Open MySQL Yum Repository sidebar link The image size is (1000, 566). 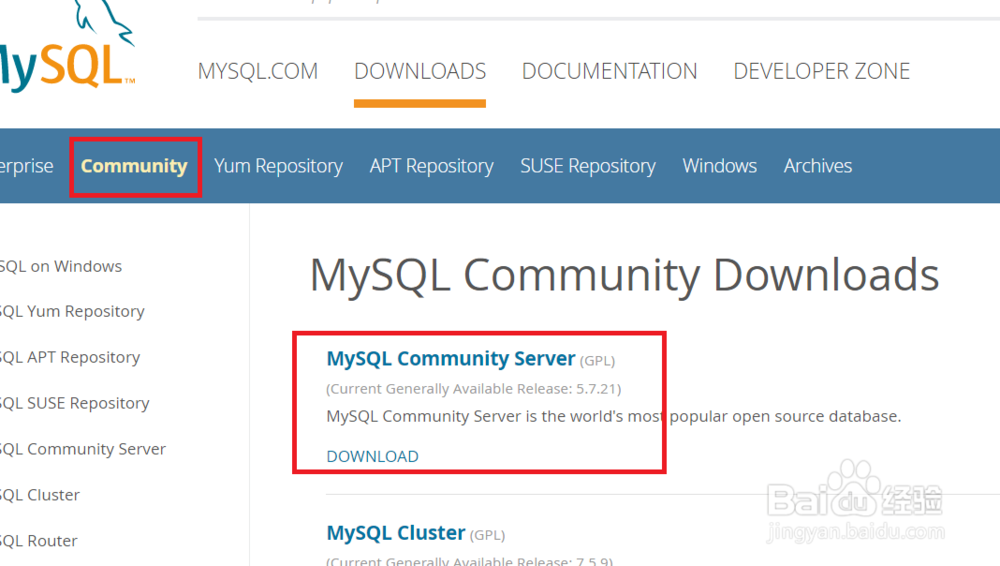point(72,311)
